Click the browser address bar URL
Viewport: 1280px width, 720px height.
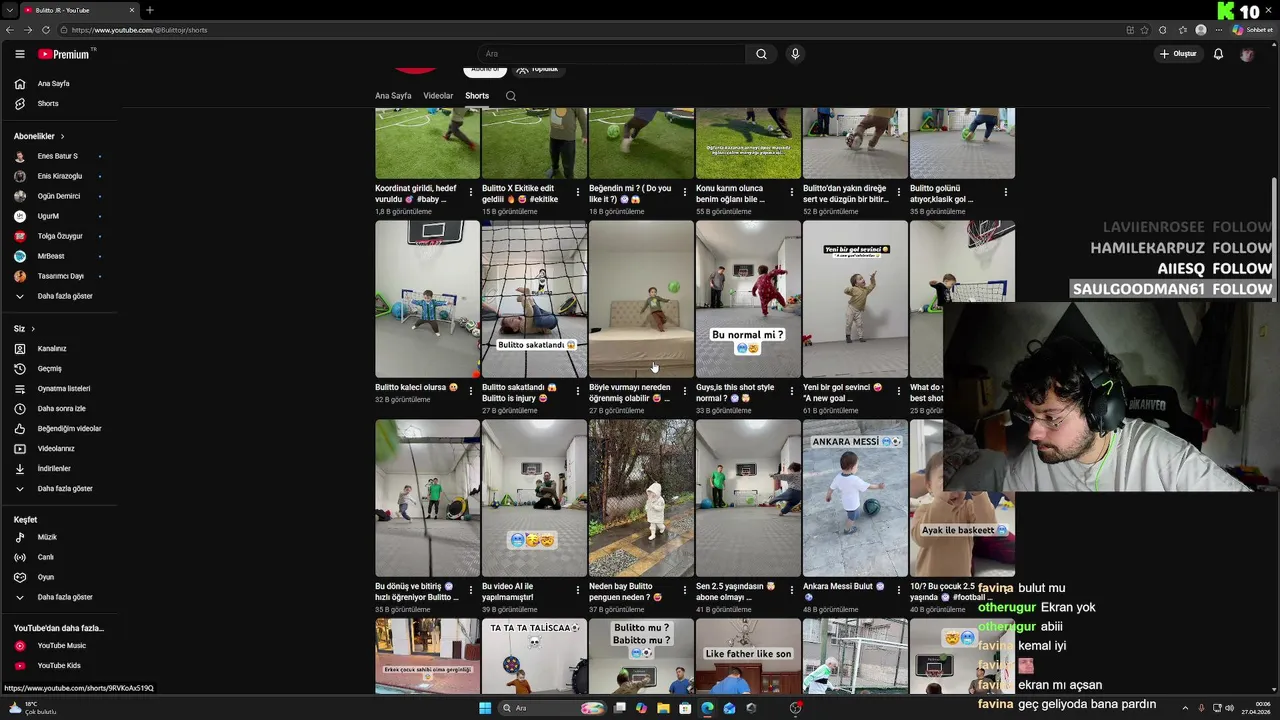click(x=140, y=30)
